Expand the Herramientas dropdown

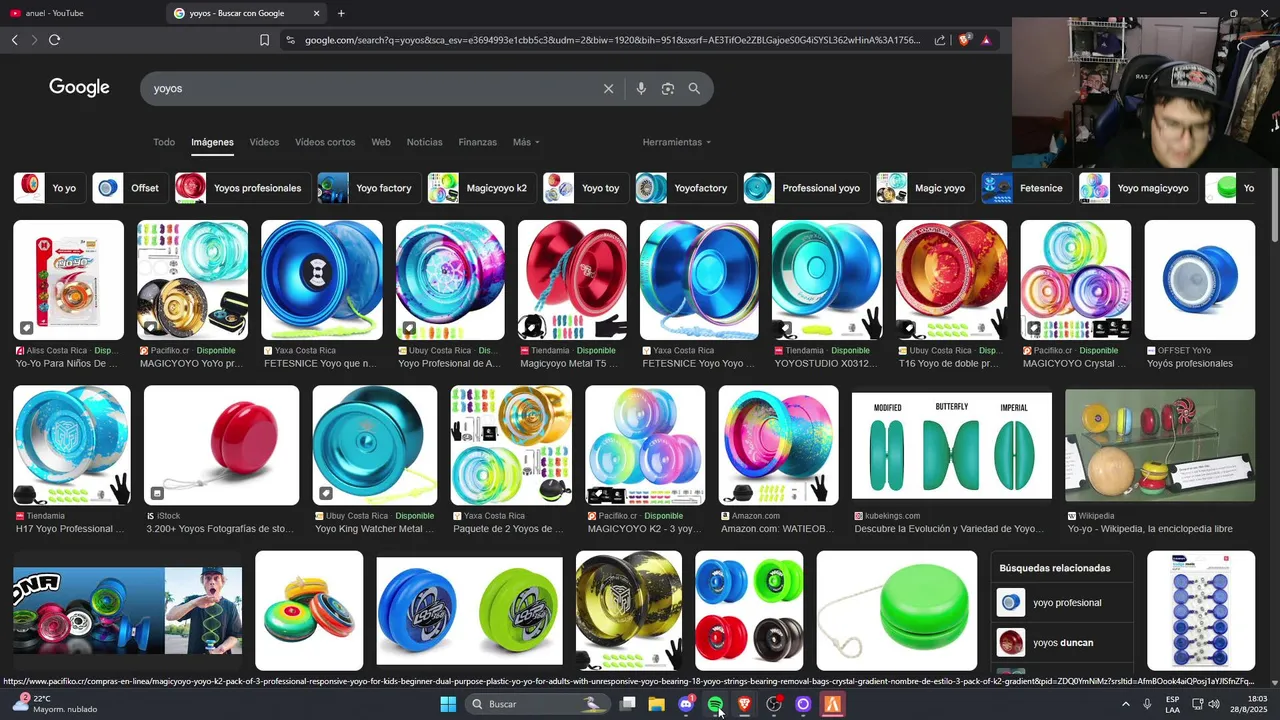(677, 142)
